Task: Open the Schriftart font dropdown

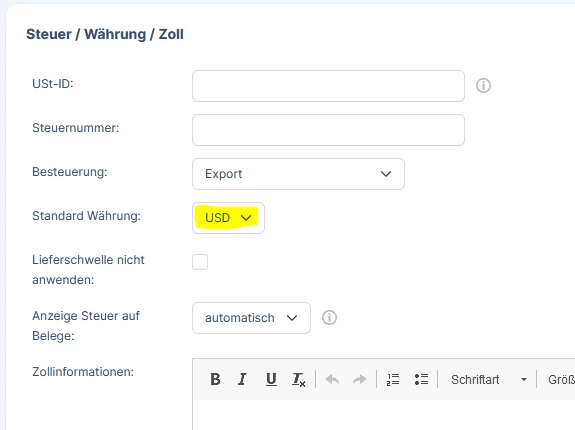Action: pos(488,379)
